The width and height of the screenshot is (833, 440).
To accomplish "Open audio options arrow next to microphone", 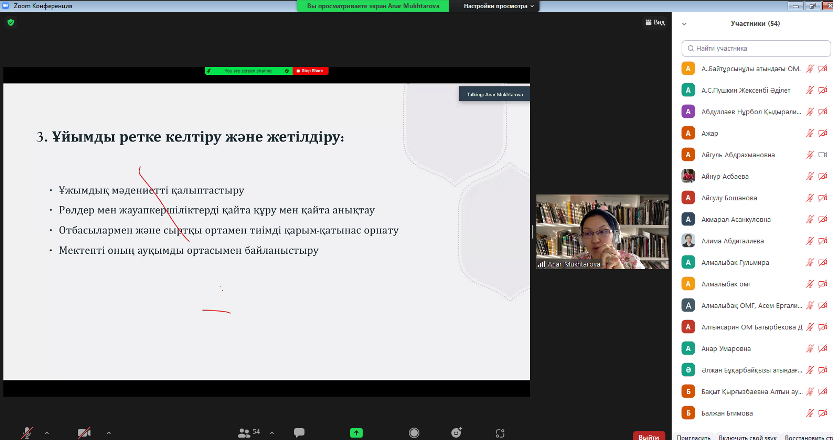I will click(46, 433).
